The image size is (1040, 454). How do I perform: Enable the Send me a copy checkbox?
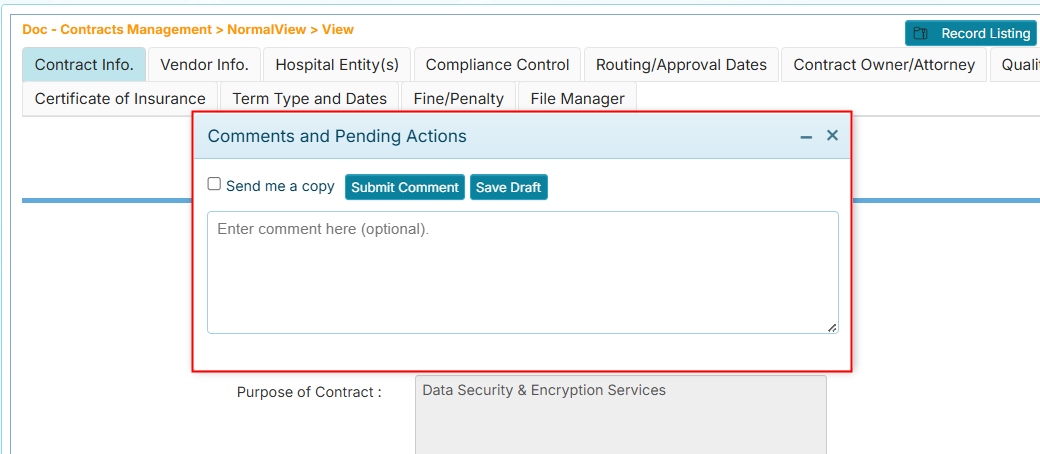tap(214, 184)
